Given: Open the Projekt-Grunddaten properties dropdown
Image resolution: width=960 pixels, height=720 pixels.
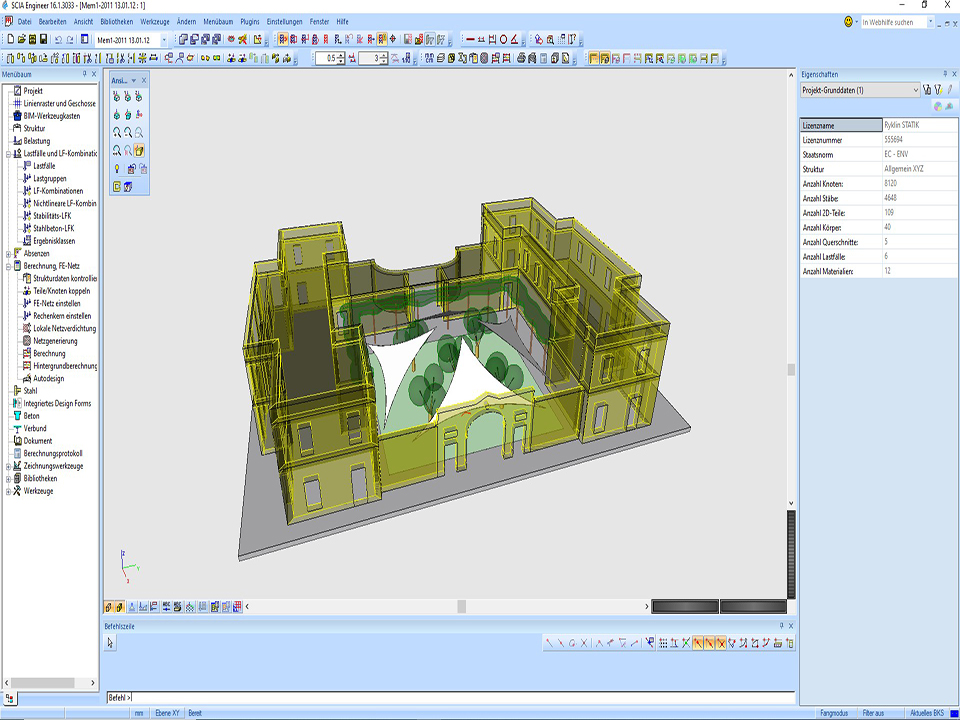Looking at the screenshot, I should (x=914, y=90).
